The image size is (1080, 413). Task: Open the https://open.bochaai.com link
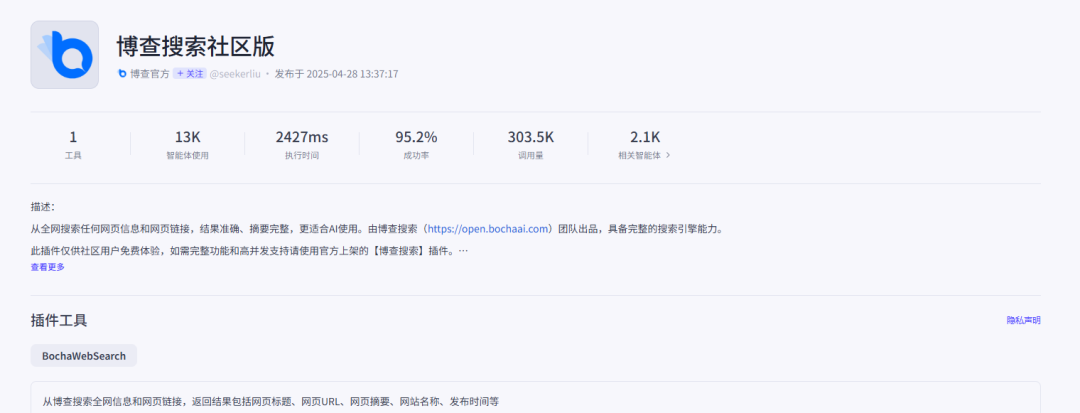490,229
